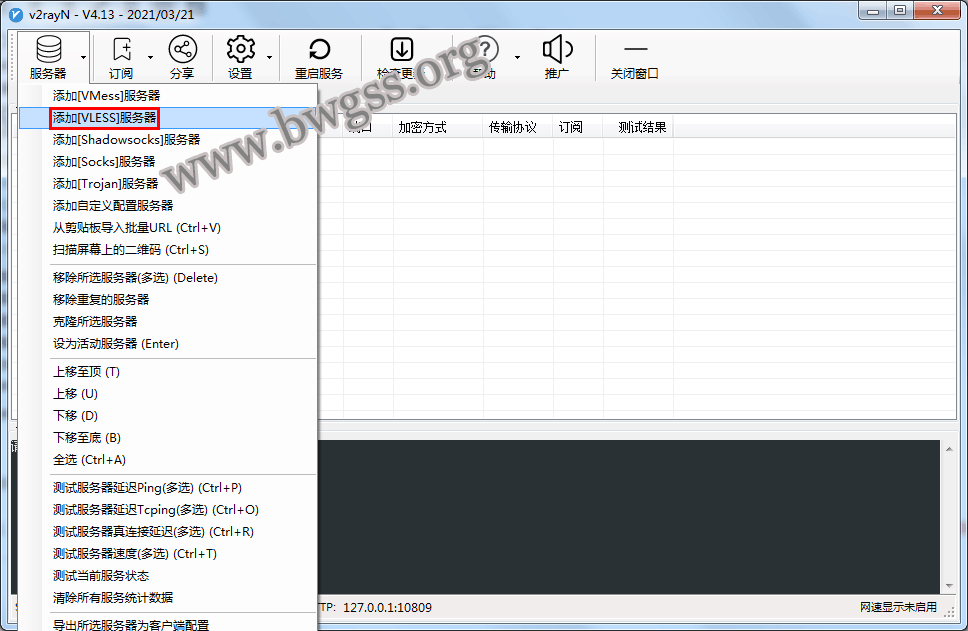
Task: Expand the 服务器 dropdown arrow
Action: 83,57
